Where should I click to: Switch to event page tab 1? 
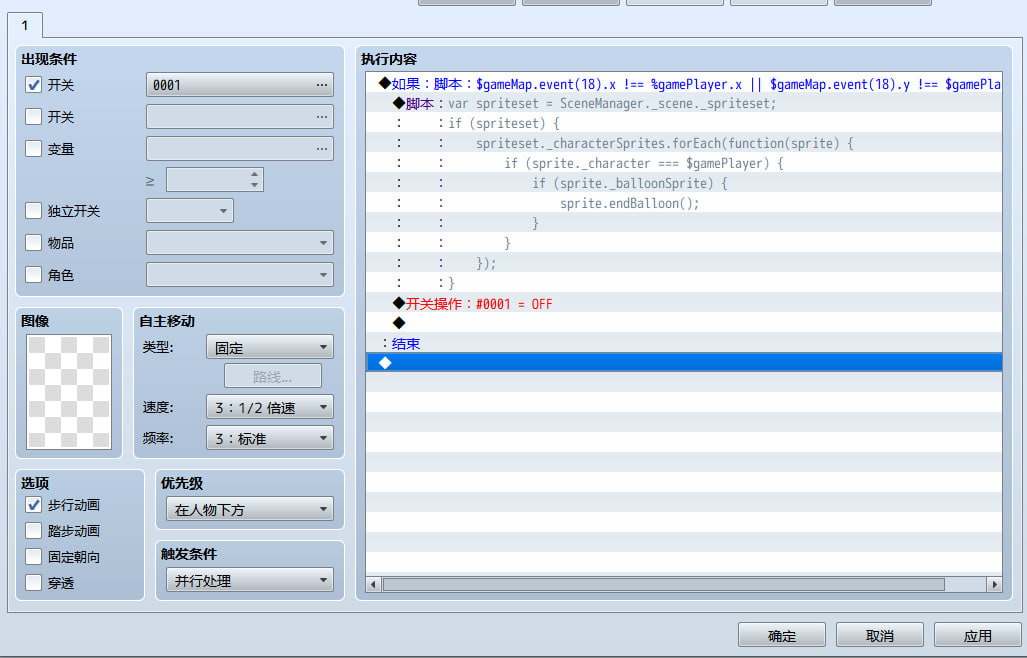click(x=25, y=26)
